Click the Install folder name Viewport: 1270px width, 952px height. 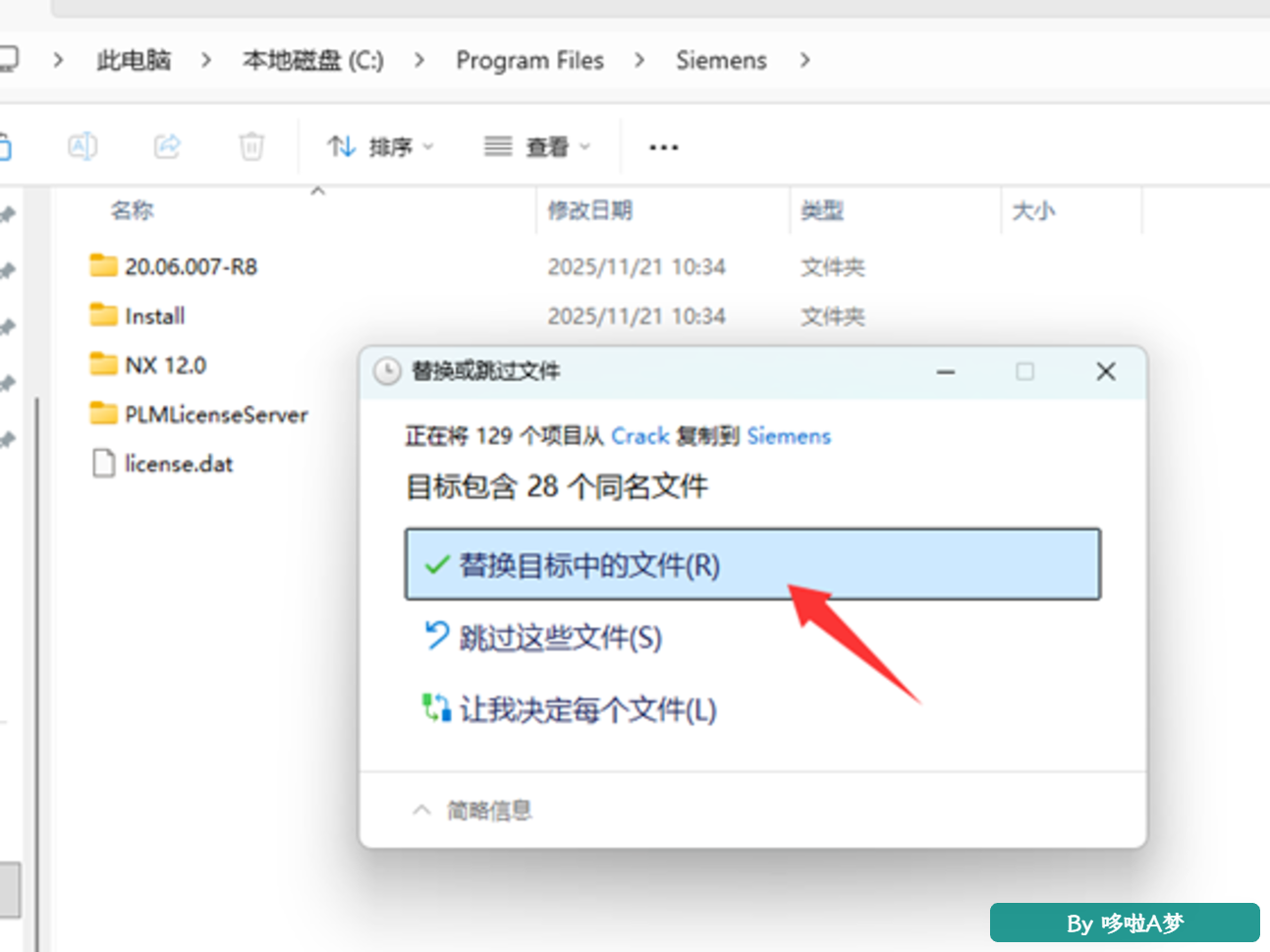[x=155, y=315]
